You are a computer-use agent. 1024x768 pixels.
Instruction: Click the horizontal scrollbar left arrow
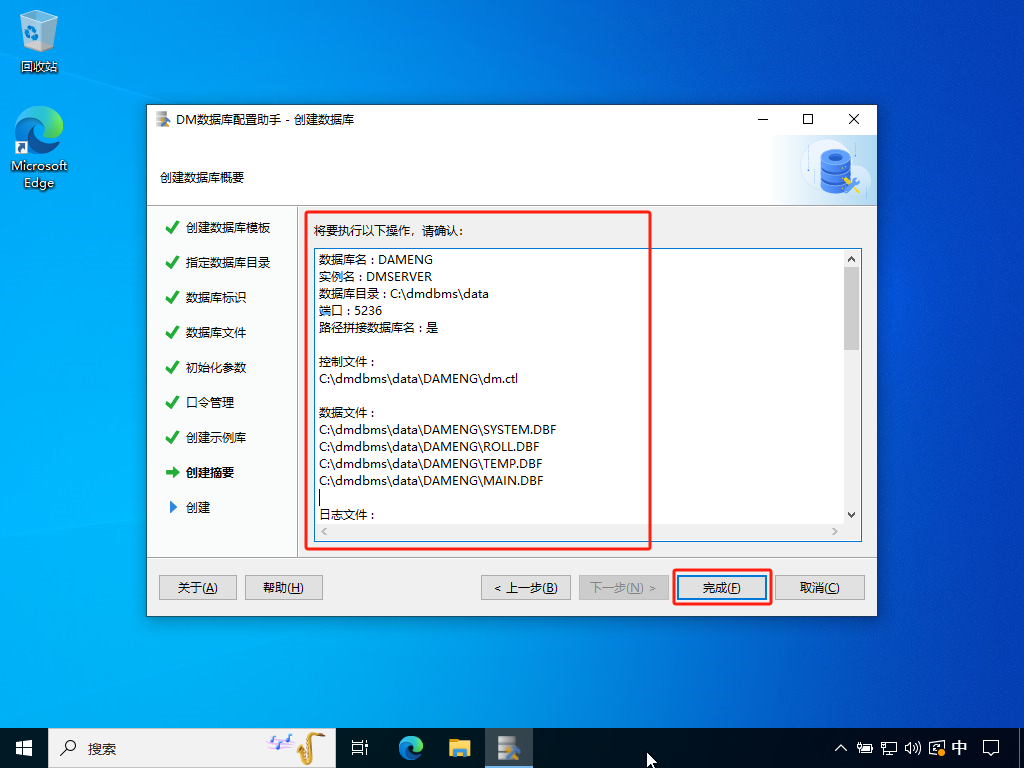[x=324, y=532]
